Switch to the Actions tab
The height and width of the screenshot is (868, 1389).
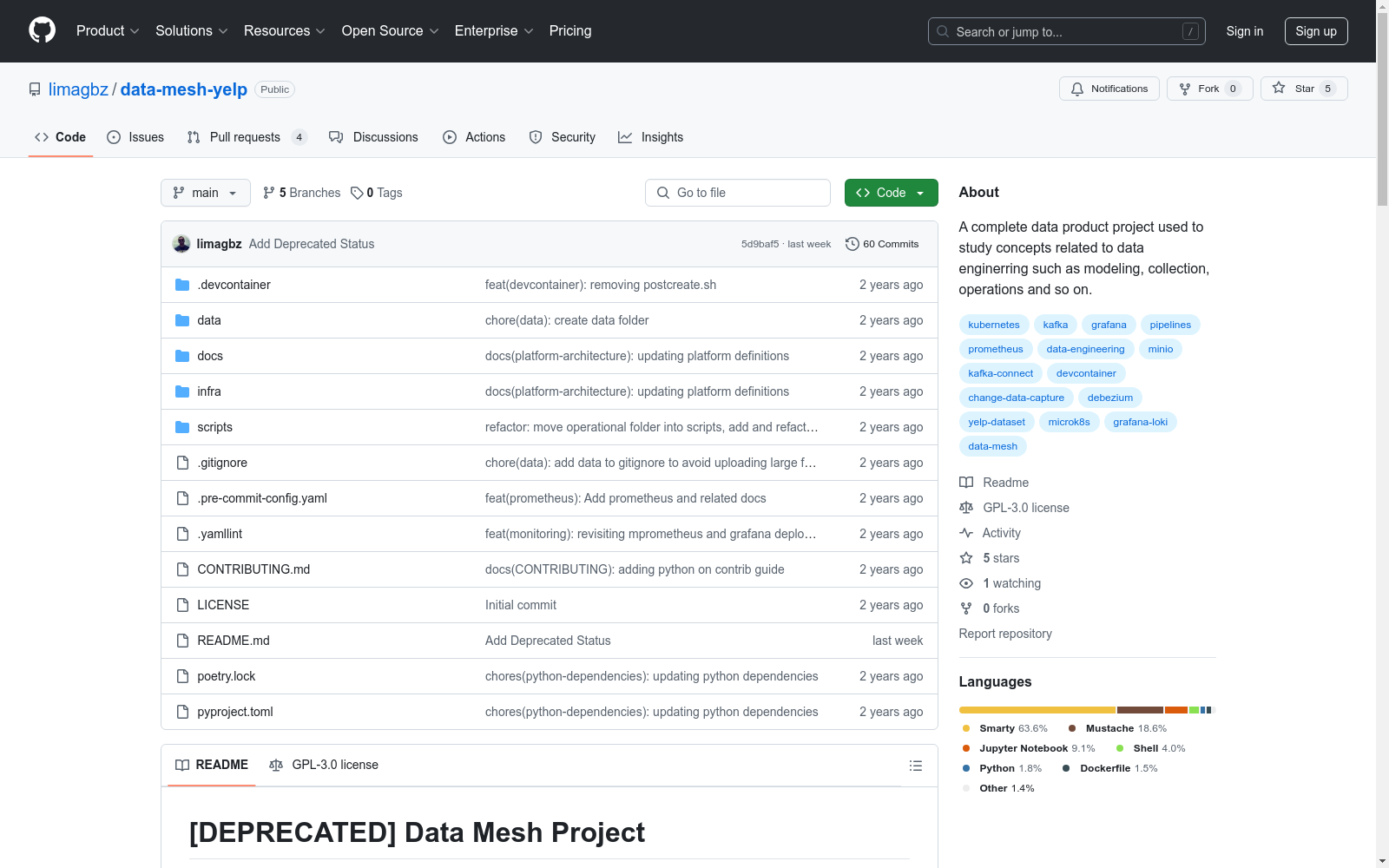(474, 137)
